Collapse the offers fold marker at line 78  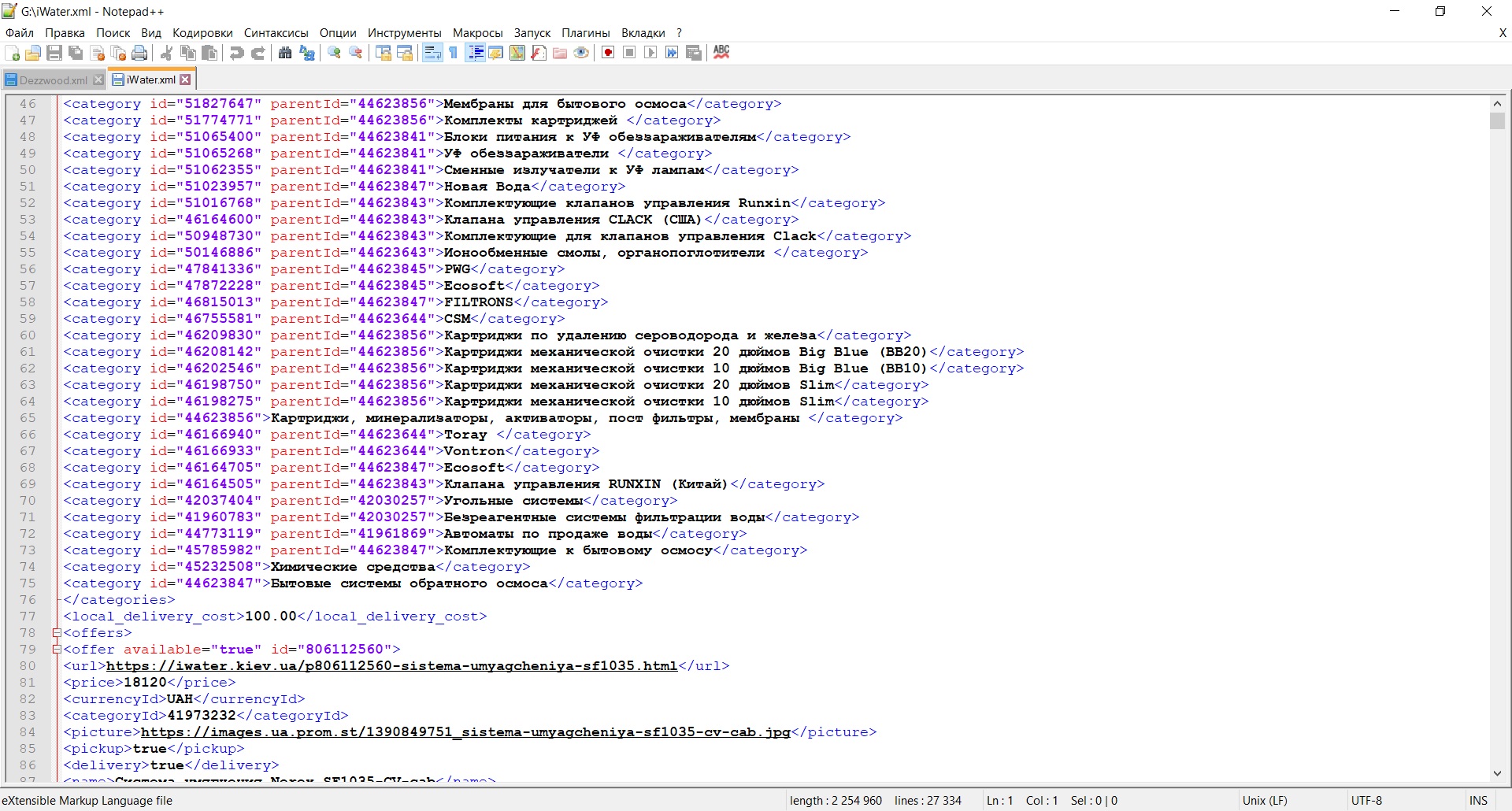pos(57,633)
